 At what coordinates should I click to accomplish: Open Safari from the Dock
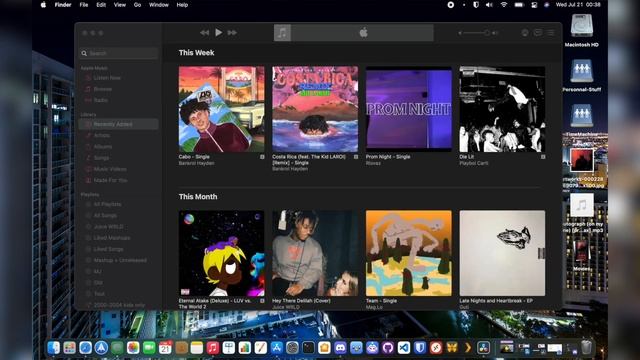coord(85,348)
